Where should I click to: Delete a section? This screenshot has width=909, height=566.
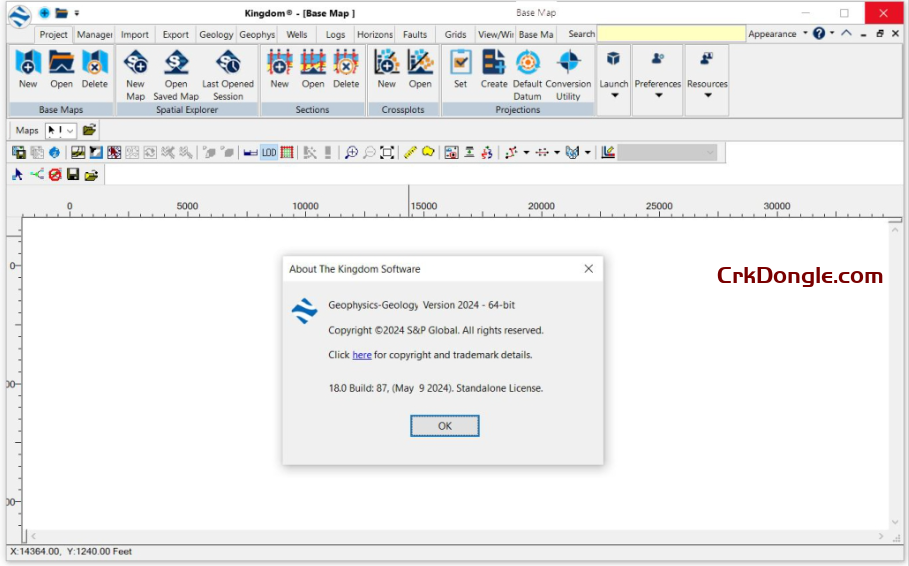pyautogui.click(x=346, y=68)
